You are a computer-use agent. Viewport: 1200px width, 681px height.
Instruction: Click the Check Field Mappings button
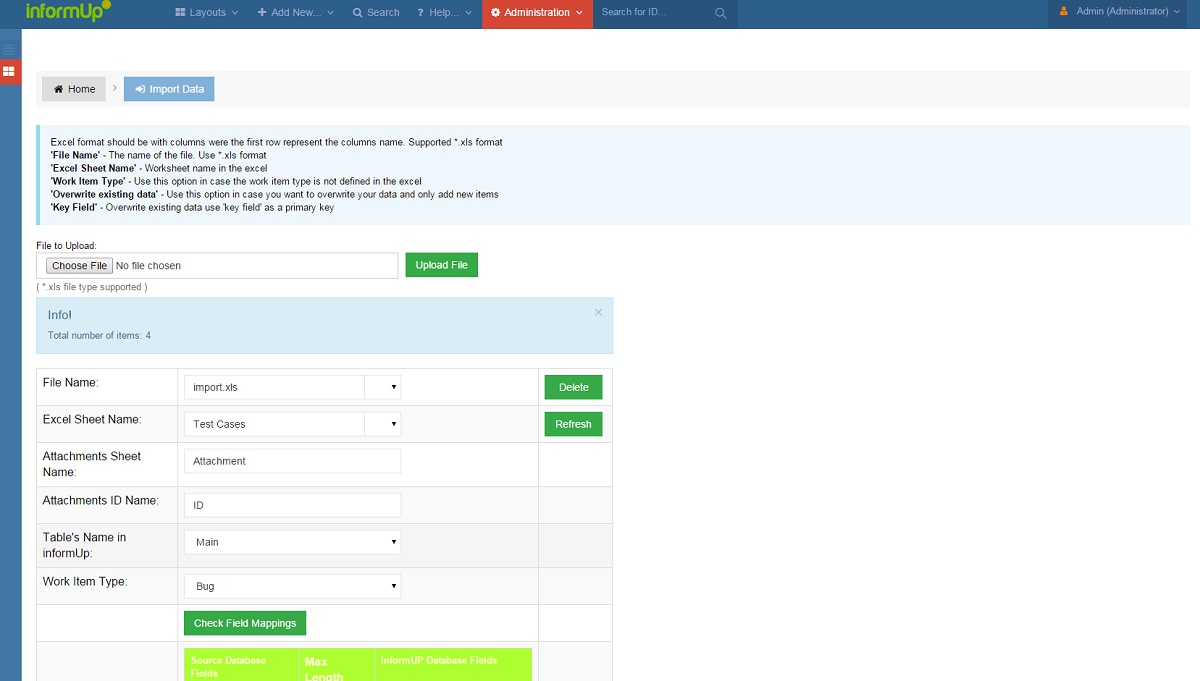coord(245,623)
